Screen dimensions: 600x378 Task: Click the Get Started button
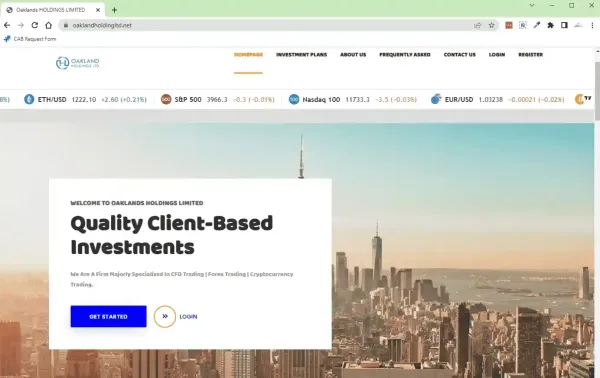pos(108,316)
